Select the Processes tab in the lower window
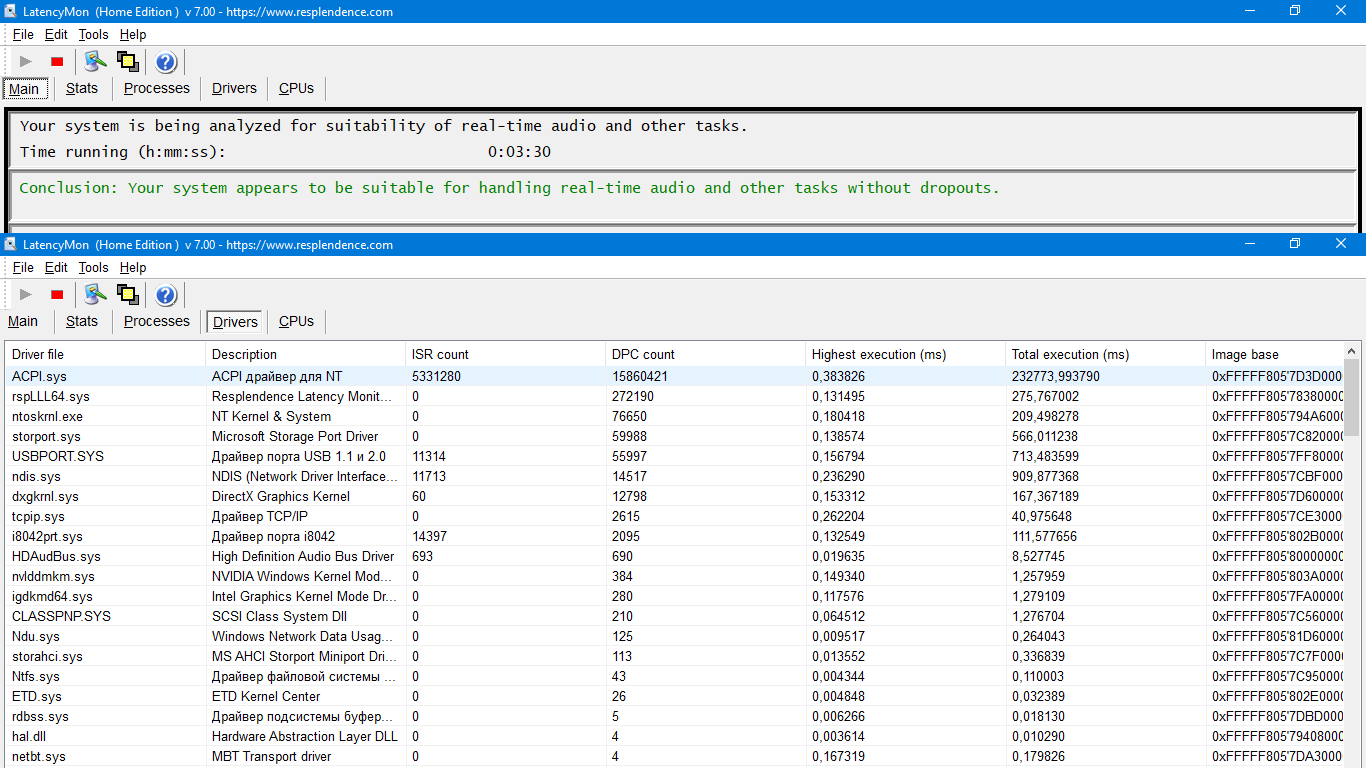The width and height of the screenshot is (1366, 768). click(156, 321)
